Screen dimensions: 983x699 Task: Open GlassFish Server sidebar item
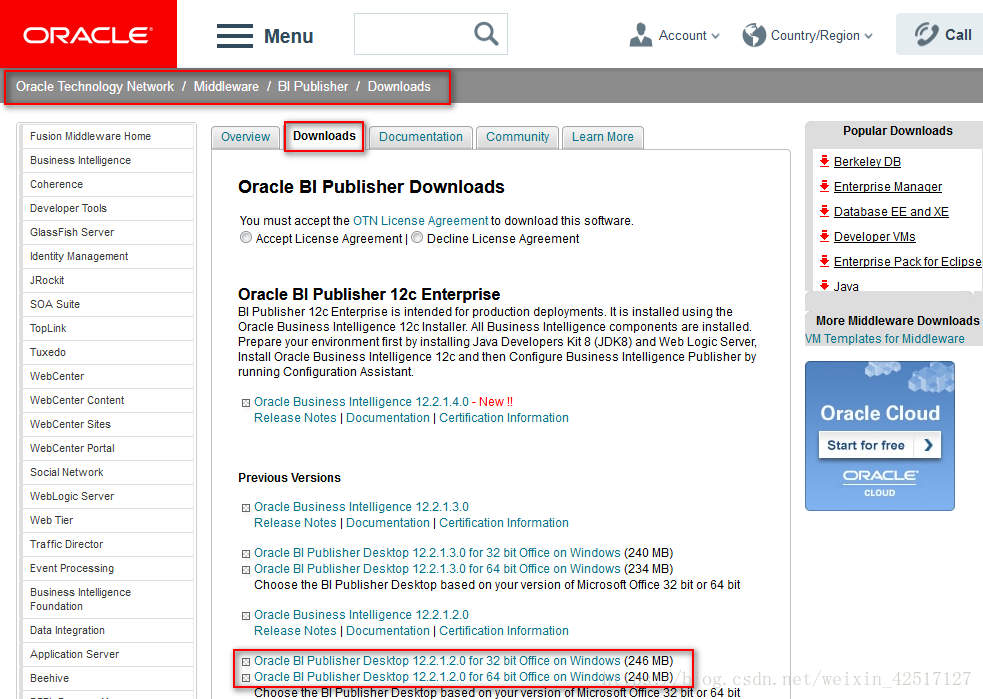(x=108, y=233)
